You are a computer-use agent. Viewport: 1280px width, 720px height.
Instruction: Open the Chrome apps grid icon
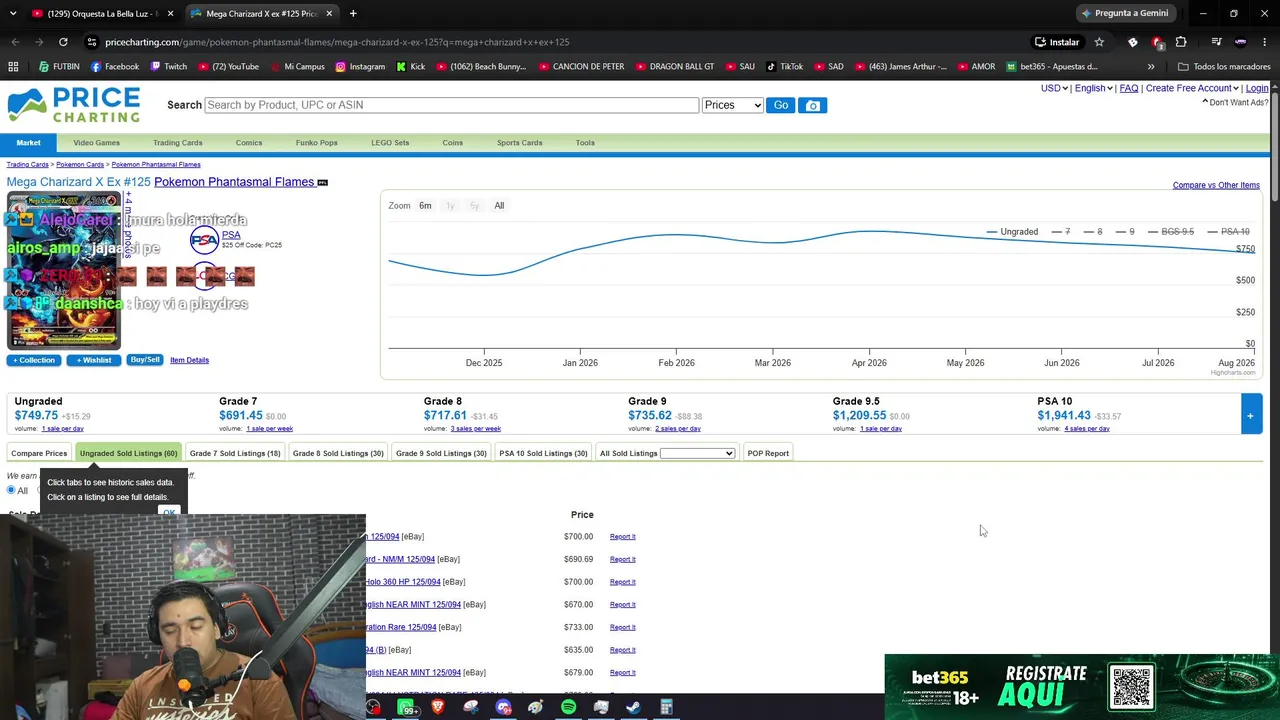(13, 67)
